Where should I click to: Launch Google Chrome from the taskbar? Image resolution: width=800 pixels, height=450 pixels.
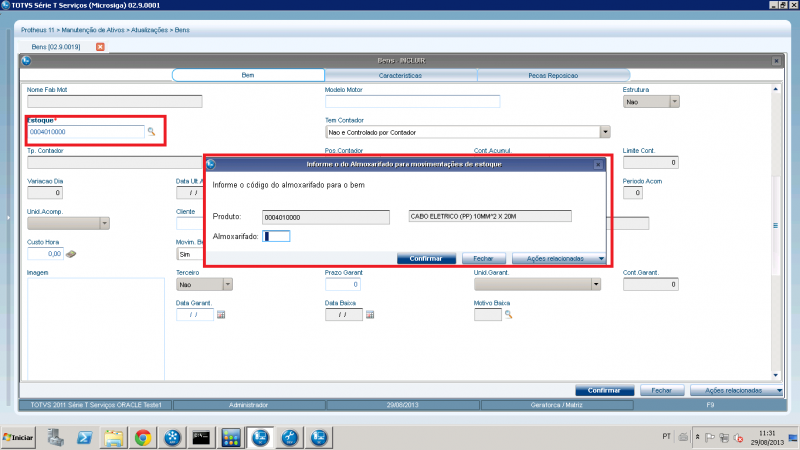(x=143, y=437)
